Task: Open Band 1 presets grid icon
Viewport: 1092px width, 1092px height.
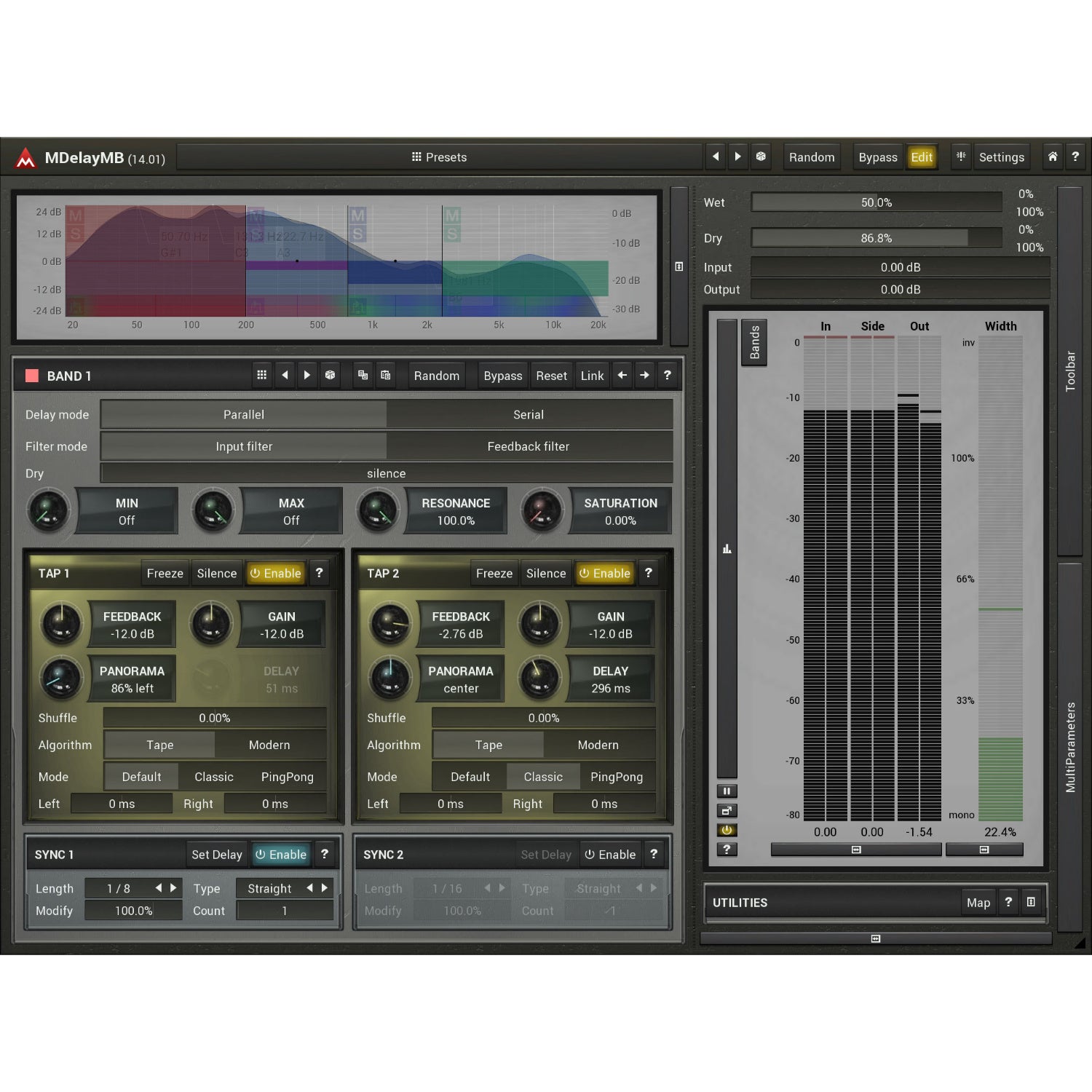Action: [261, 375]
